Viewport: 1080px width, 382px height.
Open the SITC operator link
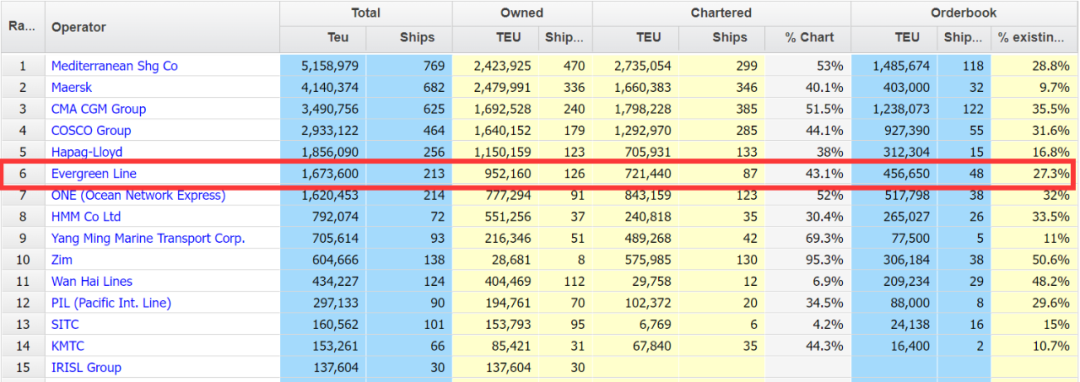[65, 324]
